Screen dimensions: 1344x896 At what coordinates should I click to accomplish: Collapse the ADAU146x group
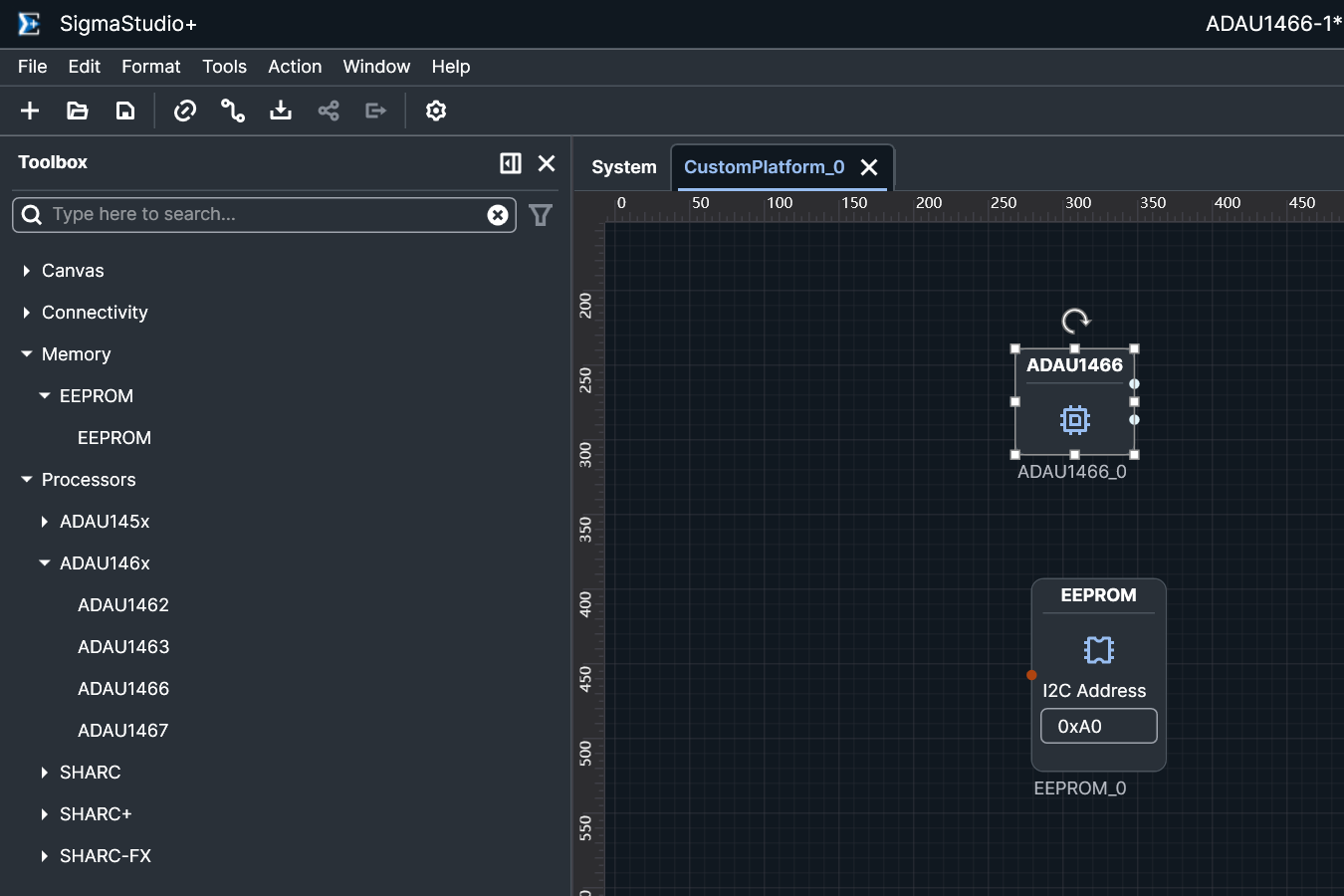pyautogui.click(x=45, y=563)
